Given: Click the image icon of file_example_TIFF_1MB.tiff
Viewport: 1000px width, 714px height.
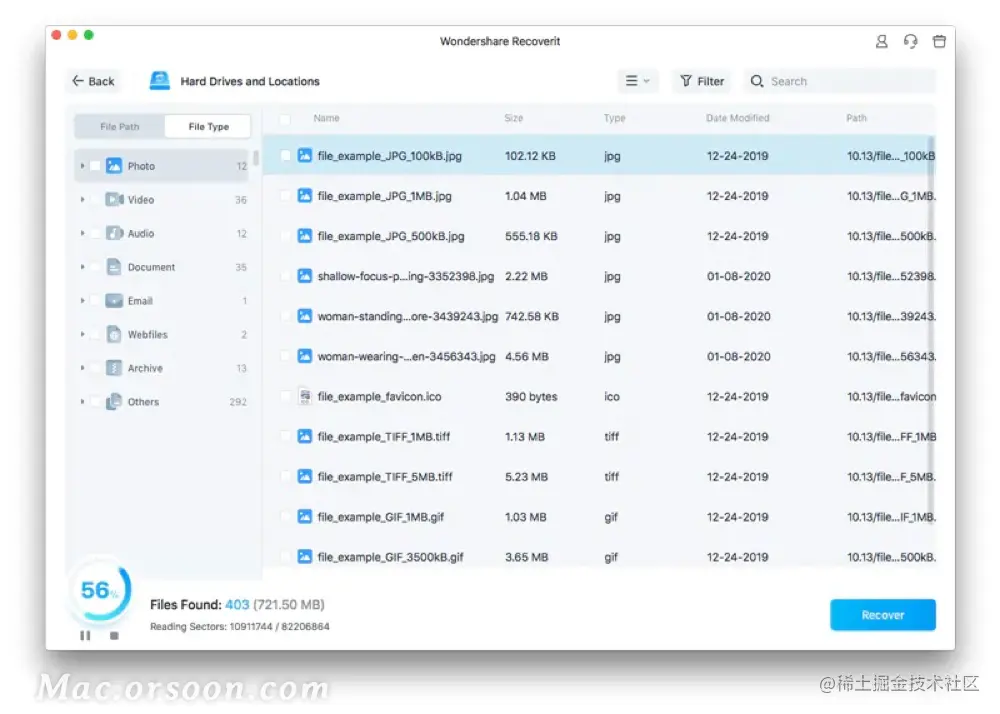Looking at the screenshot, I should point(305,437).
